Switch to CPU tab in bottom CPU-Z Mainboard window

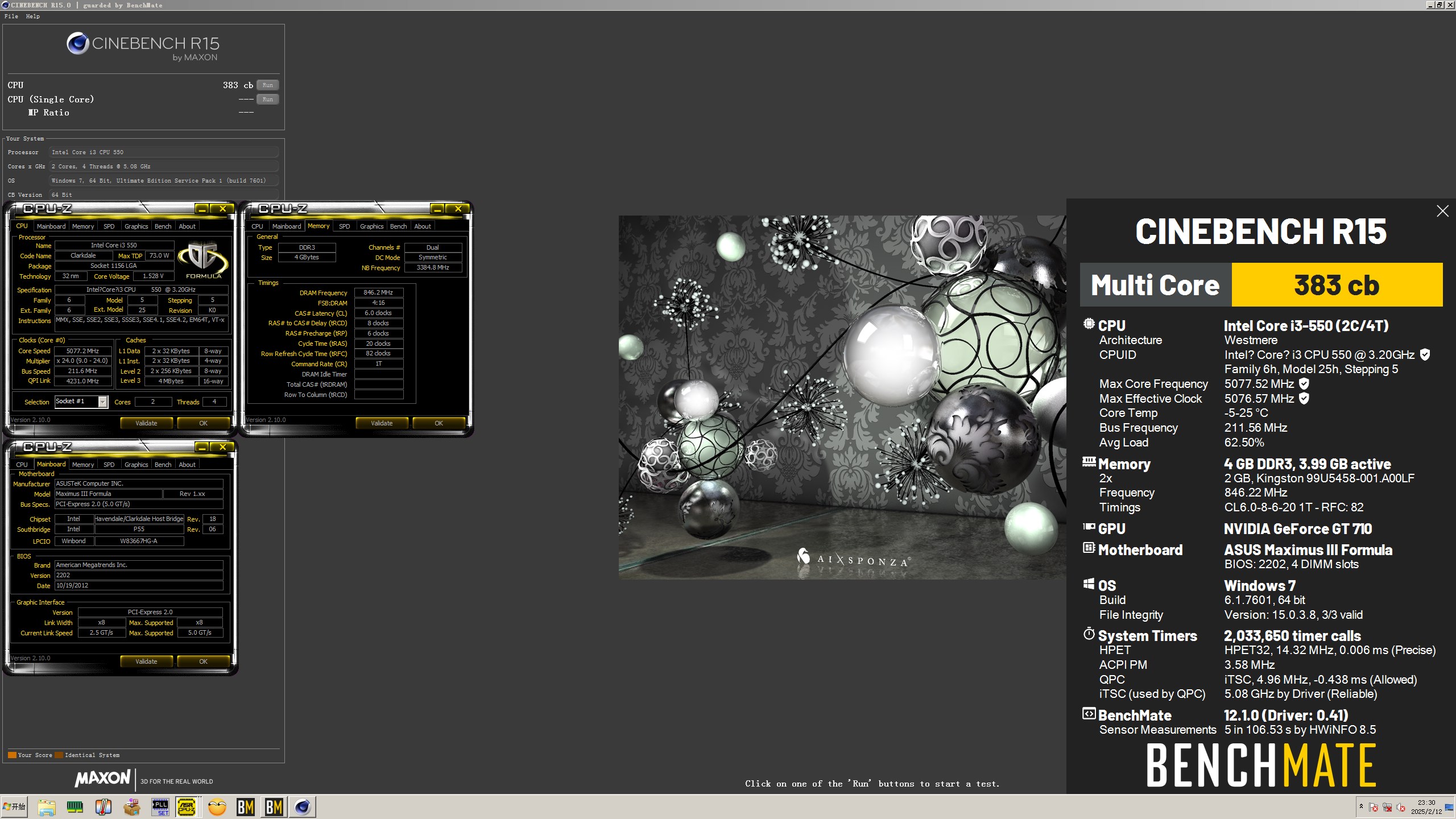coord(22,465)
